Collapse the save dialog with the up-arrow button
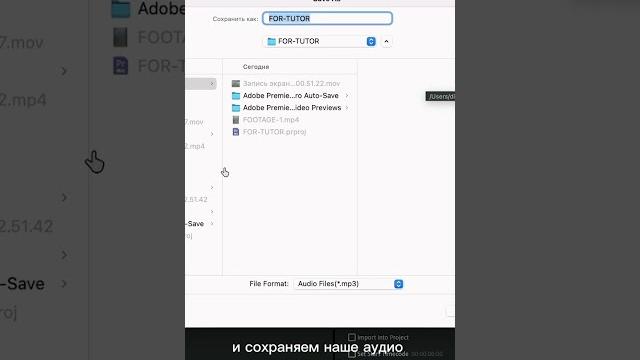This screenshot has width=640, height=360. [x=386, y=41]
